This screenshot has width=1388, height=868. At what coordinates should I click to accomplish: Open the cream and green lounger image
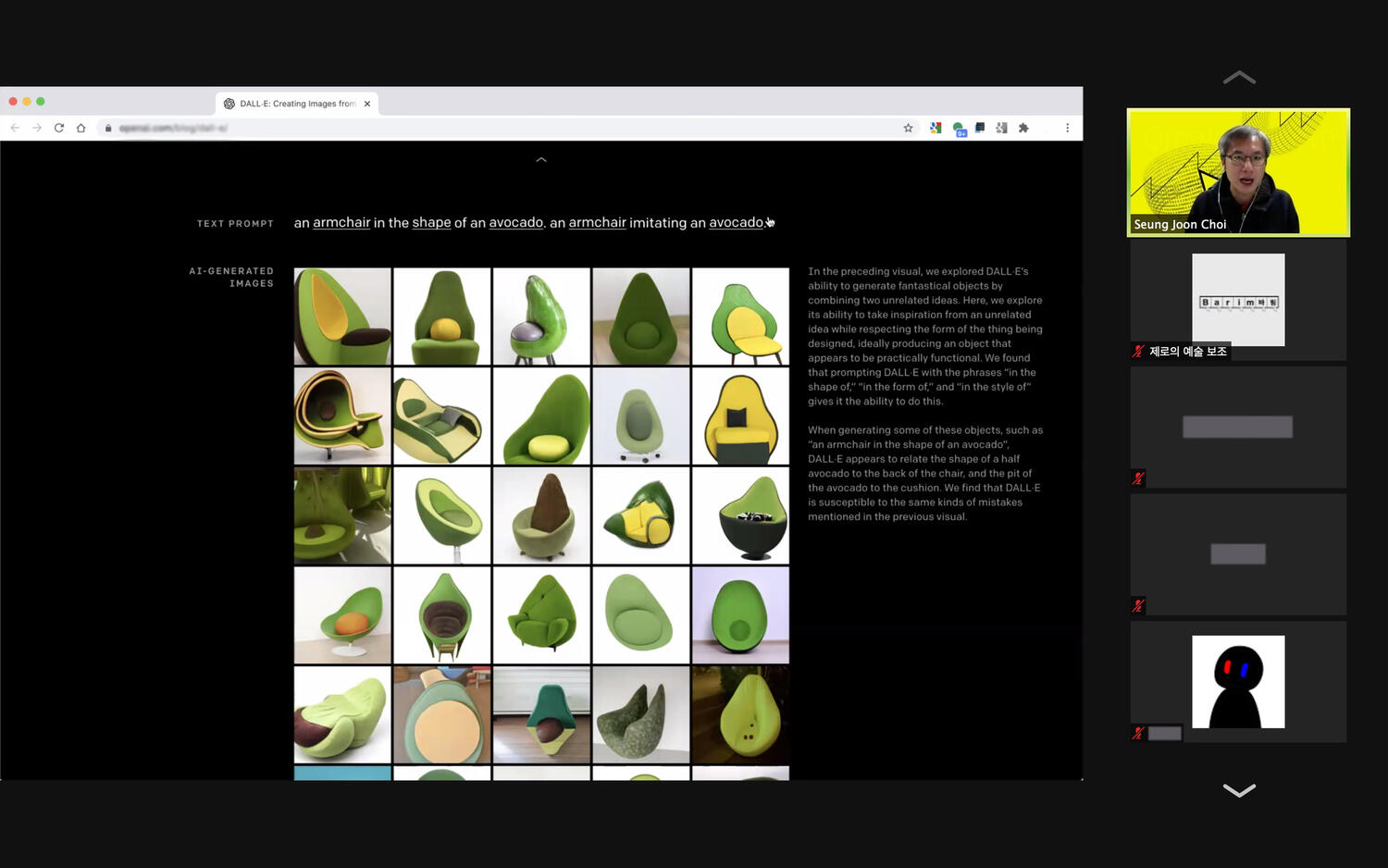coord(442,416)
